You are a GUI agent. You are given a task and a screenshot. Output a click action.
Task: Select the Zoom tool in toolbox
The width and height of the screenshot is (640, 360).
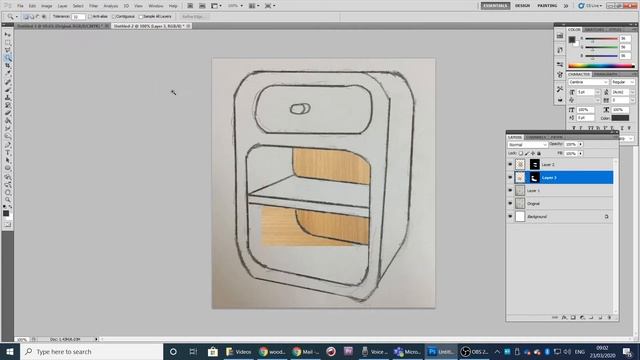[x=7, y=200]
